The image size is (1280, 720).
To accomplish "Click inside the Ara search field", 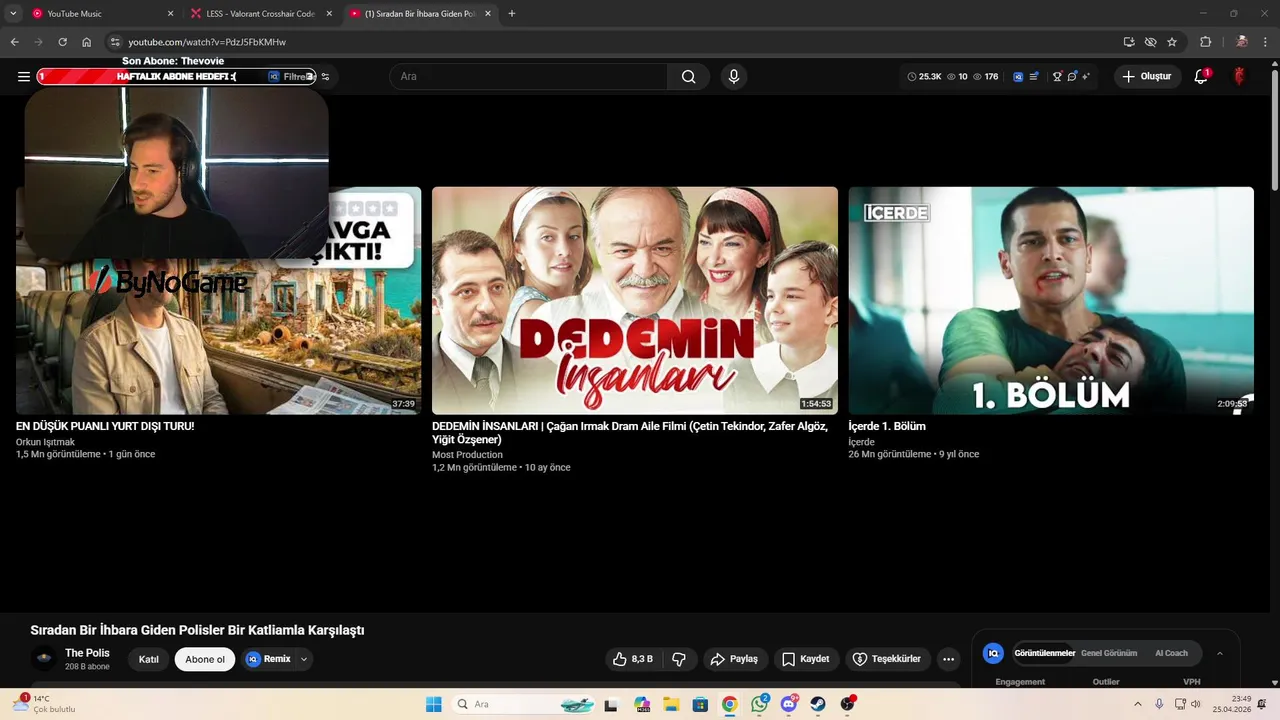I will [x=528, y=76].
